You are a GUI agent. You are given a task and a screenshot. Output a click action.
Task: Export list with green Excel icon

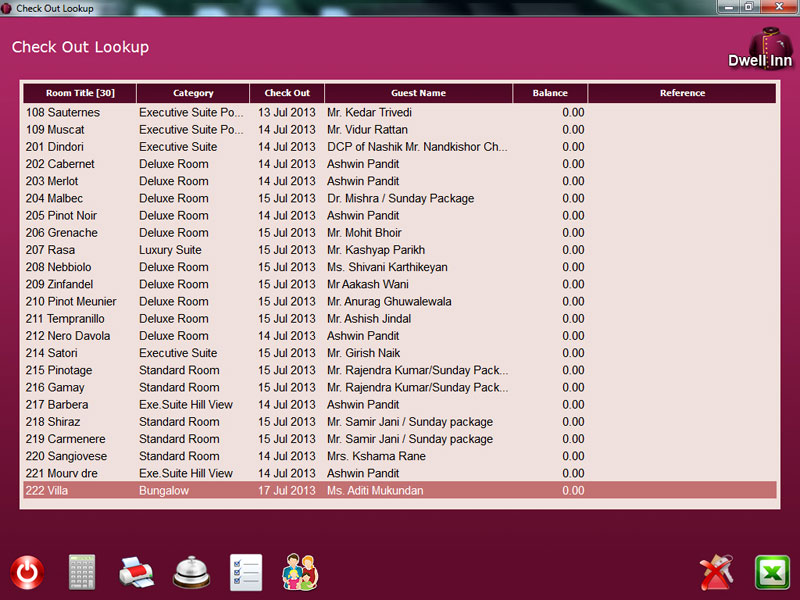(771, 573)
